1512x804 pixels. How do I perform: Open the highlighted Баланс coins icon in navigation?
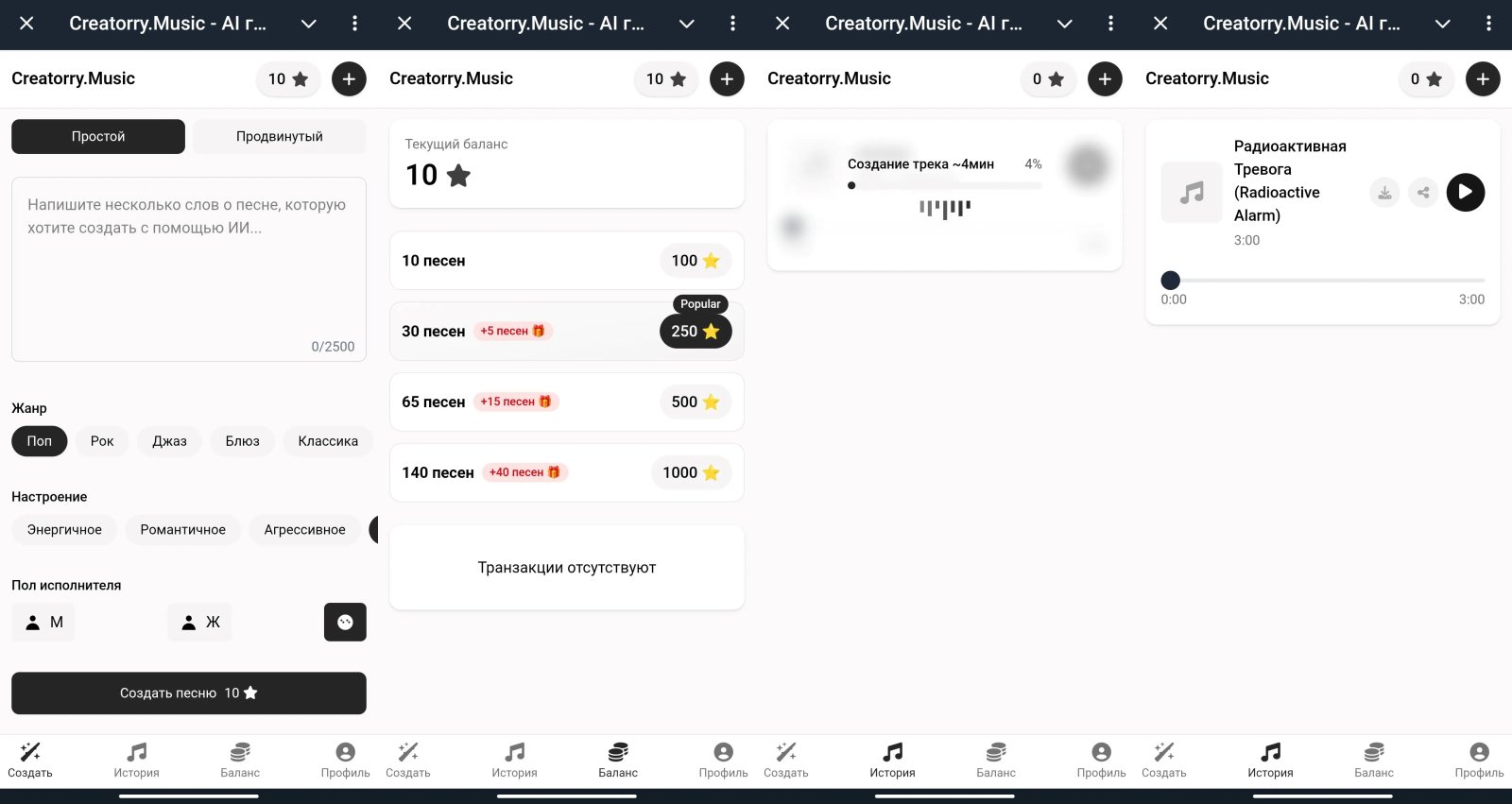pyautogui.click(x=618, y=752)
